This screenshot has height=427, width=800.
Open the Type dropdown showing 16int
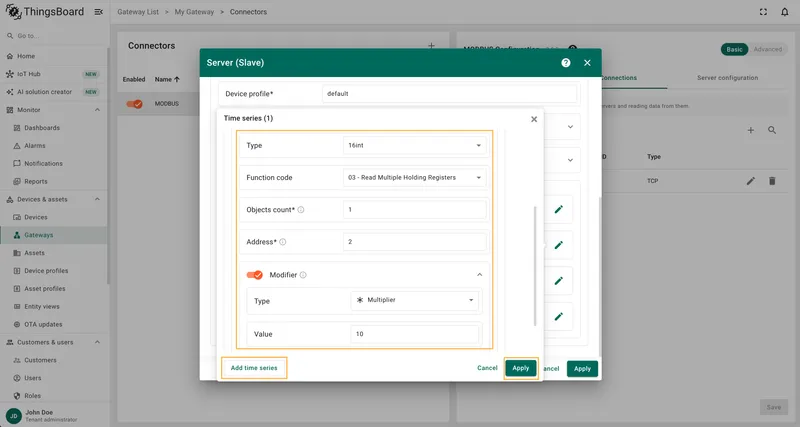pos(414,145)
